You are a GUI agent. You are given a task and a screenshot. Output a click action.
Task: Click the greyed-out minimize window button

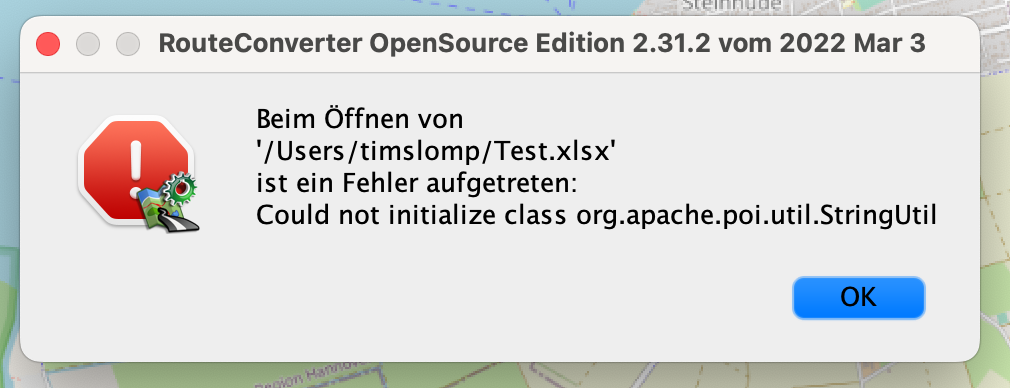pyautogui.click(x=88, y=44)
